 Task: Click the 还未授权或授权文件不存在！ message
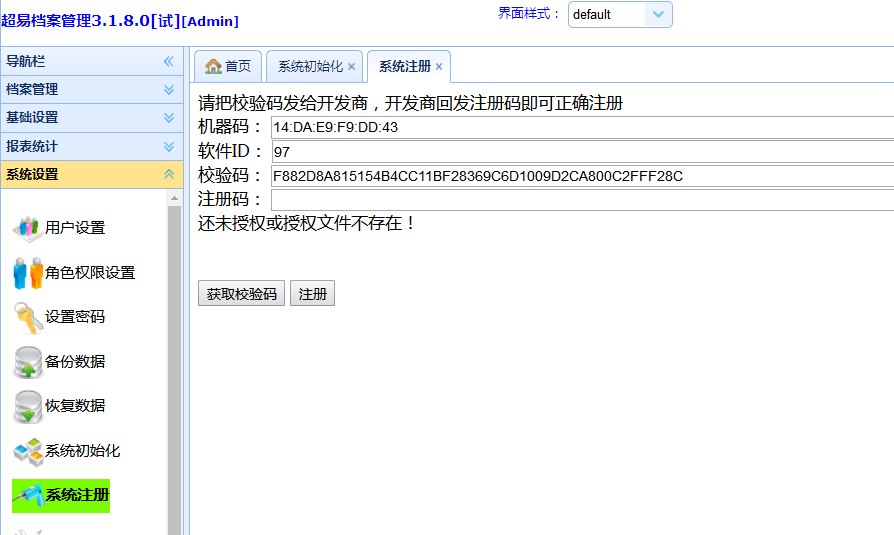pyautogui.click(x=307, y=223)
